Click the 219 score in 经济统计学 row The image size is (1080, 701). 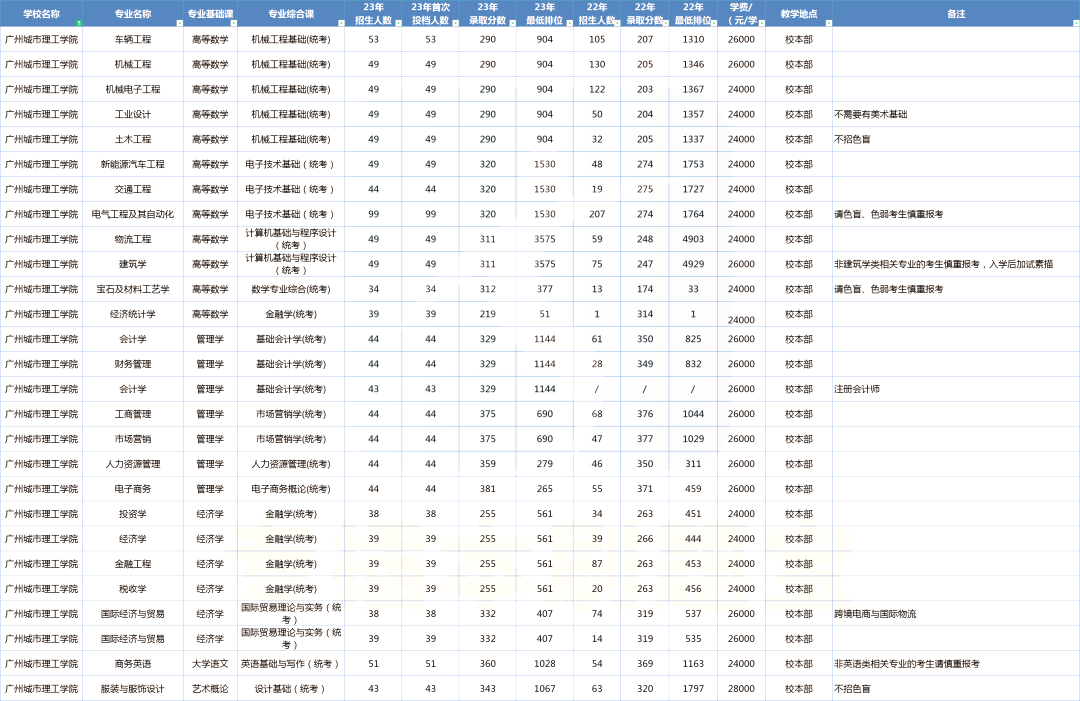(x=488, y=314)
